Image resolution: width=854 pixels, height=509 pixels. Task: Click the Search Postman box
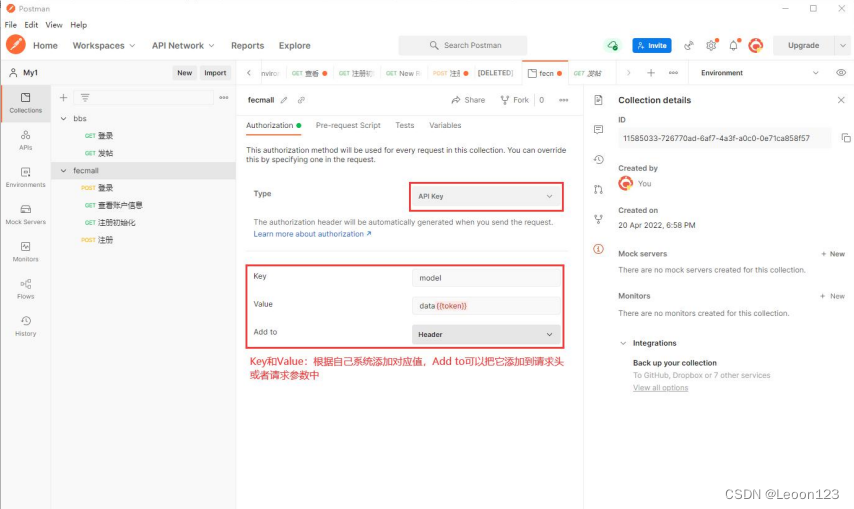pos(462,45)
